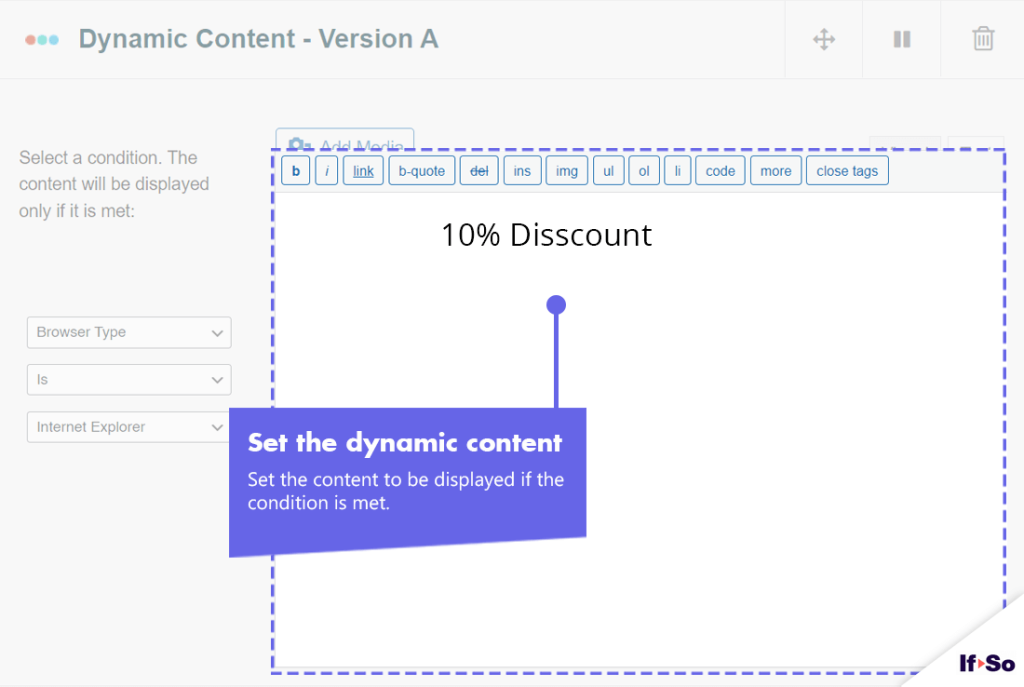Click the ol list button

644,171
